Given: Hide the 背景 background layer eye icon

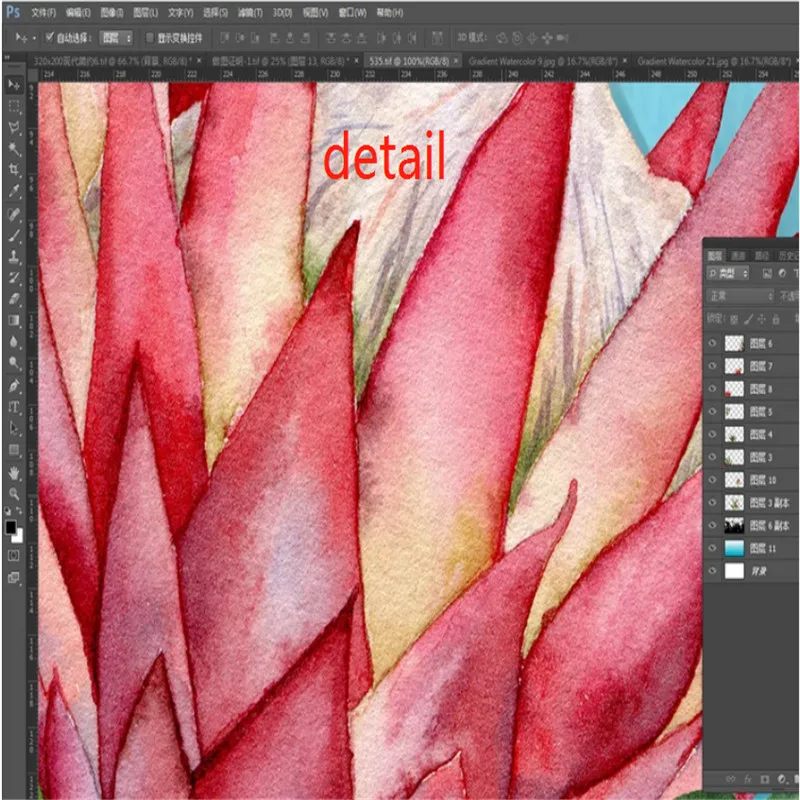Looking at the screenshot, I should 713,571.
